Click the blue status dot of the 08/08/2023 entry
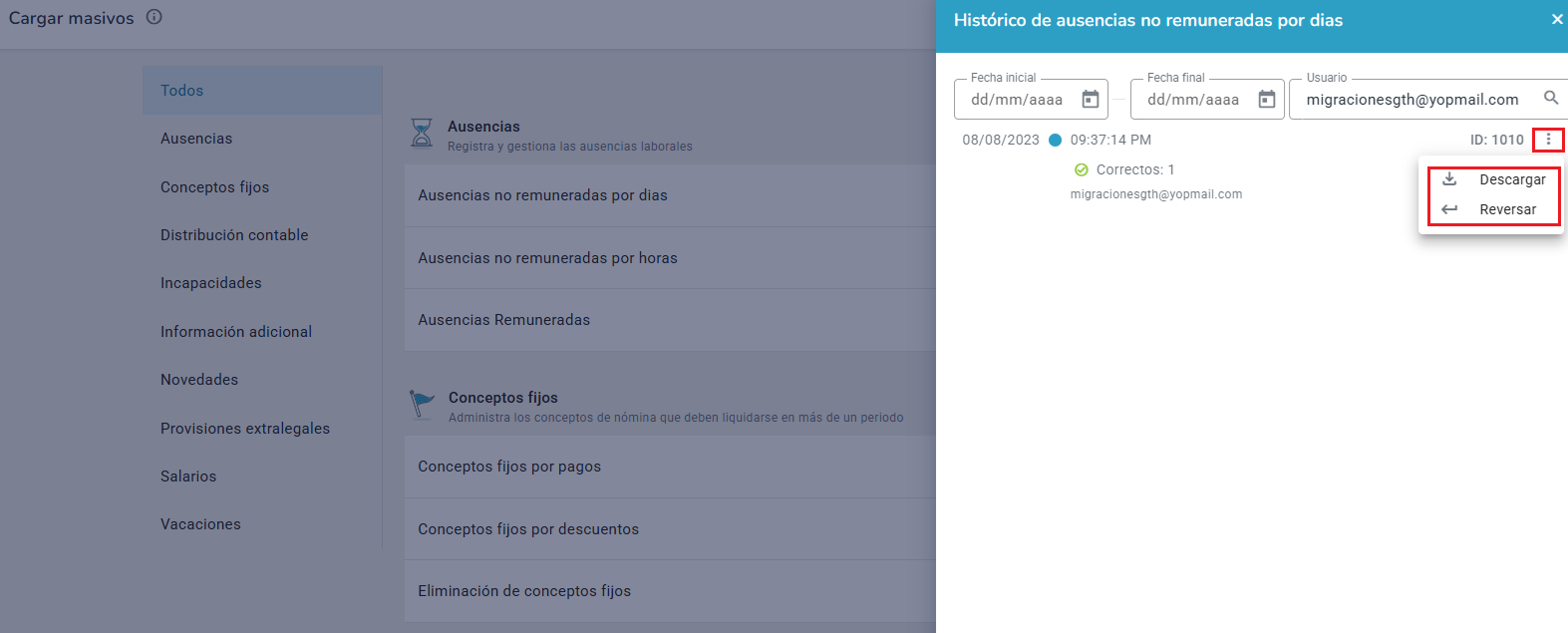Image resolution: width=1568 pixels, height=633 pixels. pos(1055,140)
